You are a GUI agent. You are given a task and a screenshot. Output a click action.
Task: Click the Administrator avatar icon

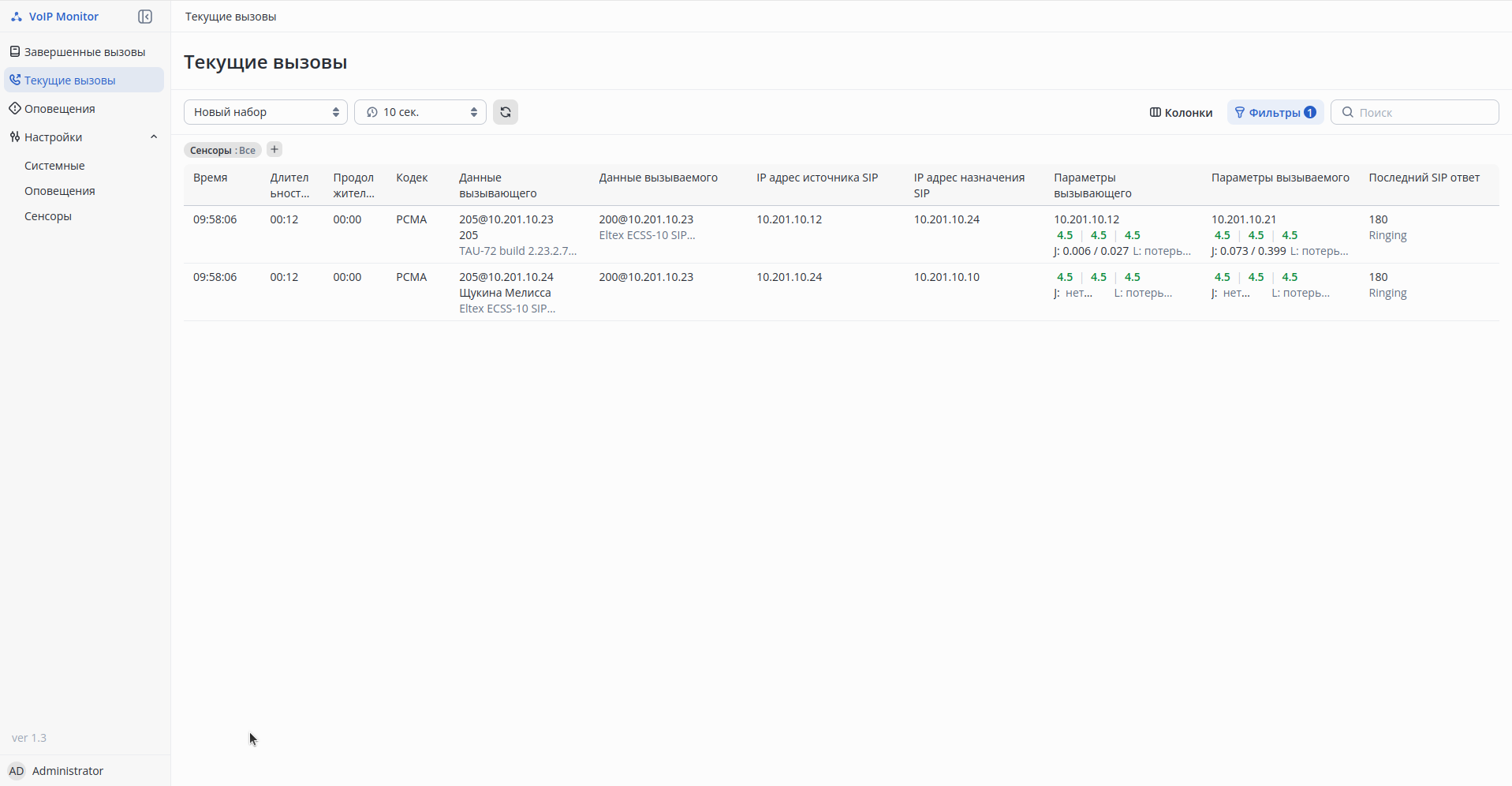[17, 771]
